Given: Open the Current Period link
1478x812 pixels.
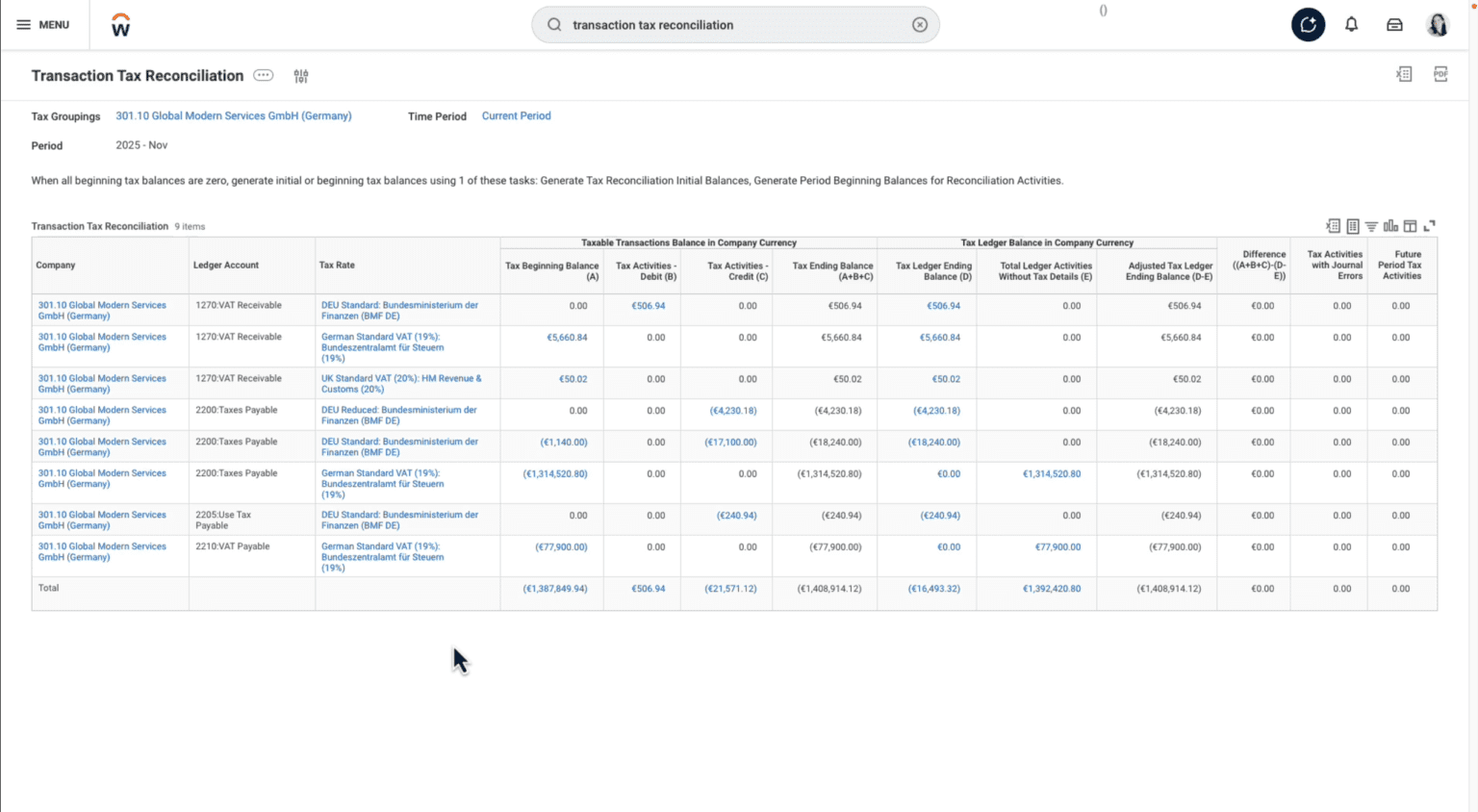Looking at the screenshot, I should click(x=516, y=115).
